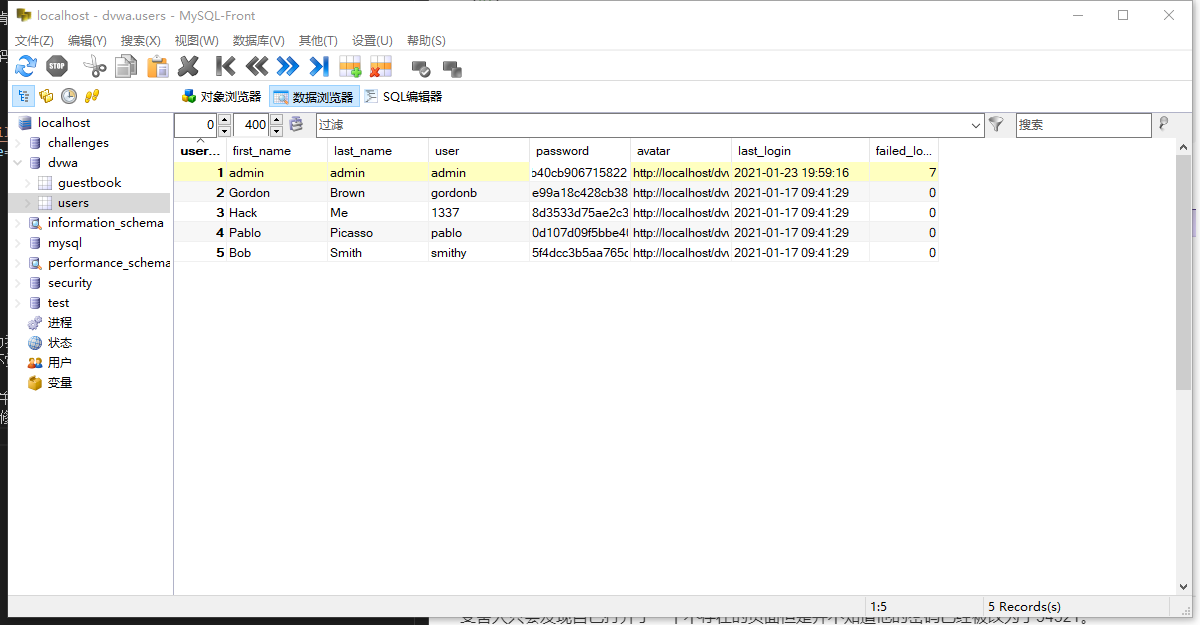Click inside the 搜索 search box

tap(1083, 125)
